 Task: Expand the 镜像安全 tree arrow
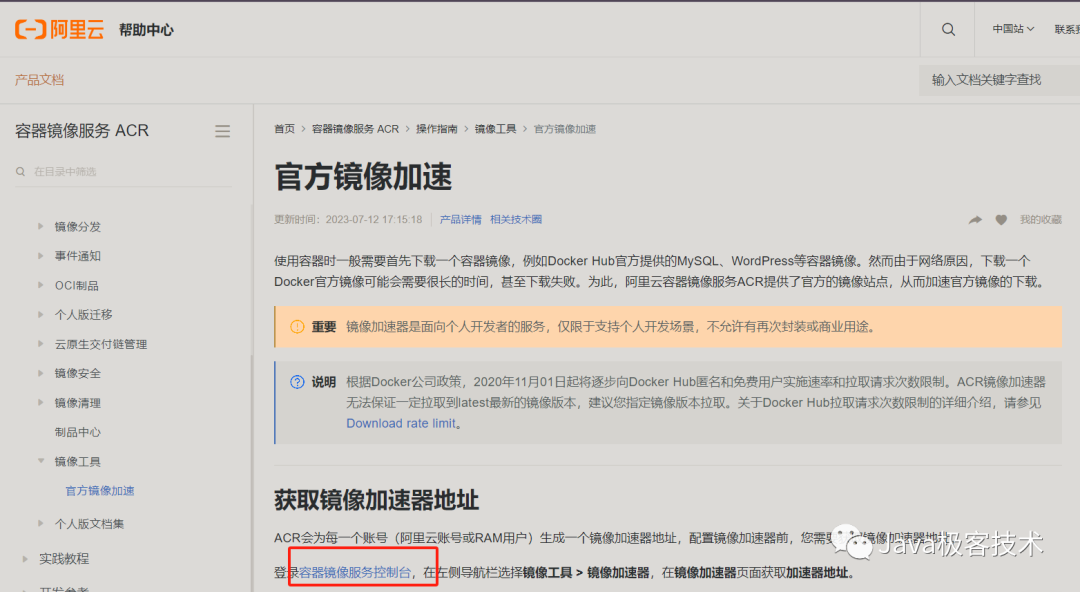pos(41,373)
